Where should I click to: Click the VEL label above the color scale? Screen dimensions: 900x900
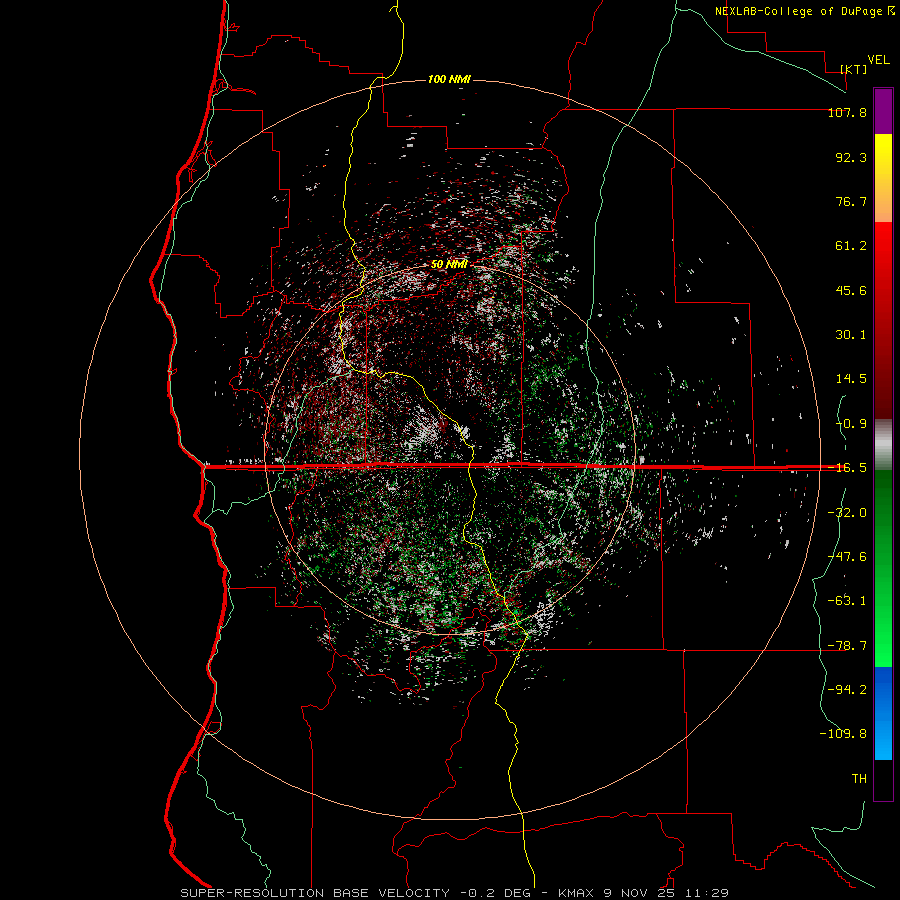click(879, 59)
